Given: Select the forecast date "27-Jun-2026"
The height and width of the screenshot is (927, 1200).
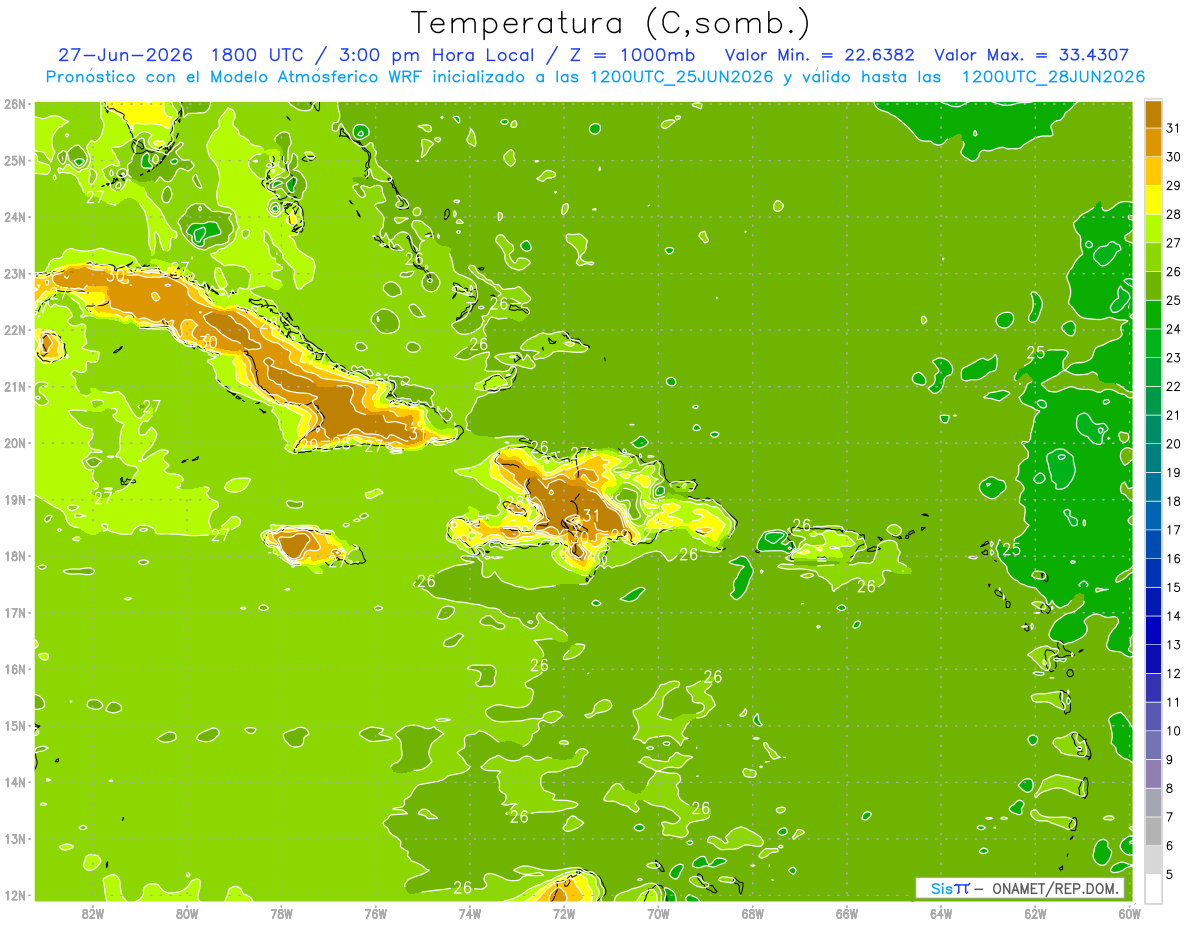Looking at the screenshot, I should pos(125,55).
